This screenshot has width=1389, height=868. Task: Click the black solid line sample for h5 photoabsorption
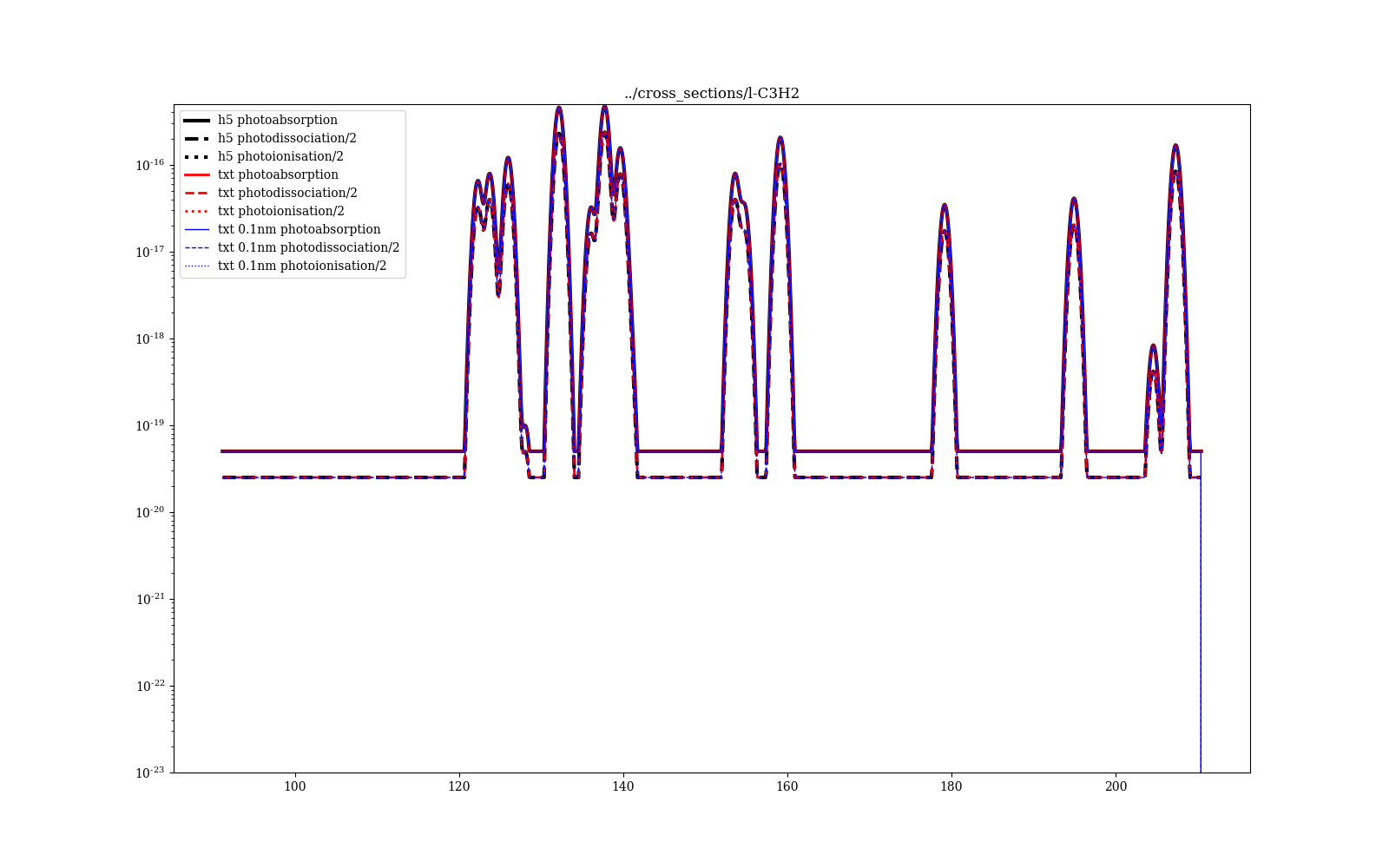197,120
